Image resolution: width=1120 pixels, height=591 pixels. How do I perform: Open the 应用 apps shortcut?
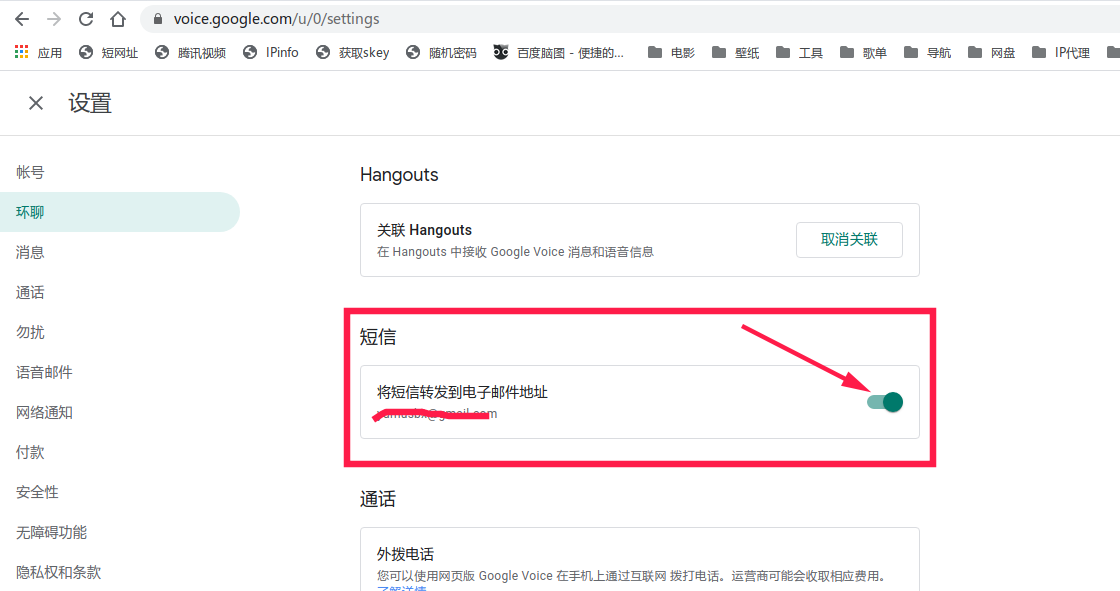pyautogui.click(x=39, y=52)
